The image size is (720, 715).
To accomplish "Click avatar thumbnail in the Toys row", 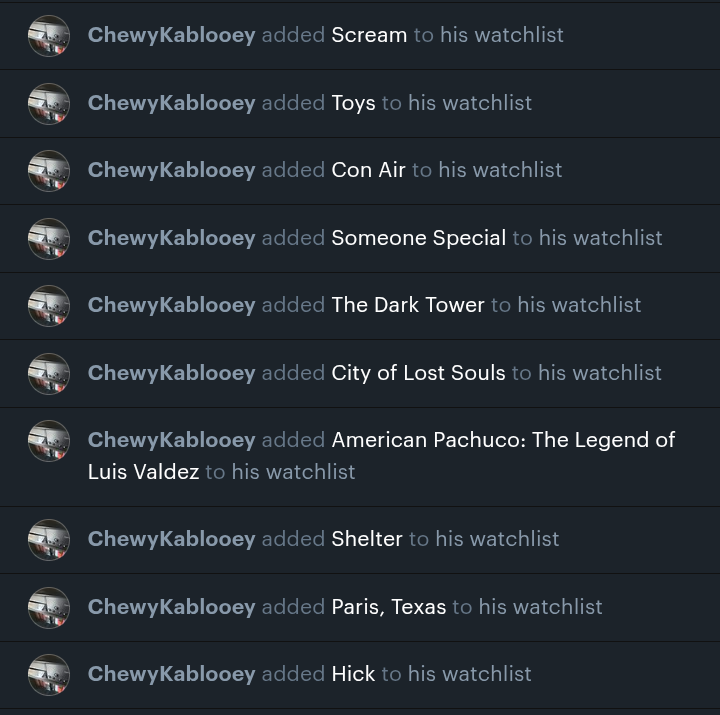I will (x=49, y=104).
